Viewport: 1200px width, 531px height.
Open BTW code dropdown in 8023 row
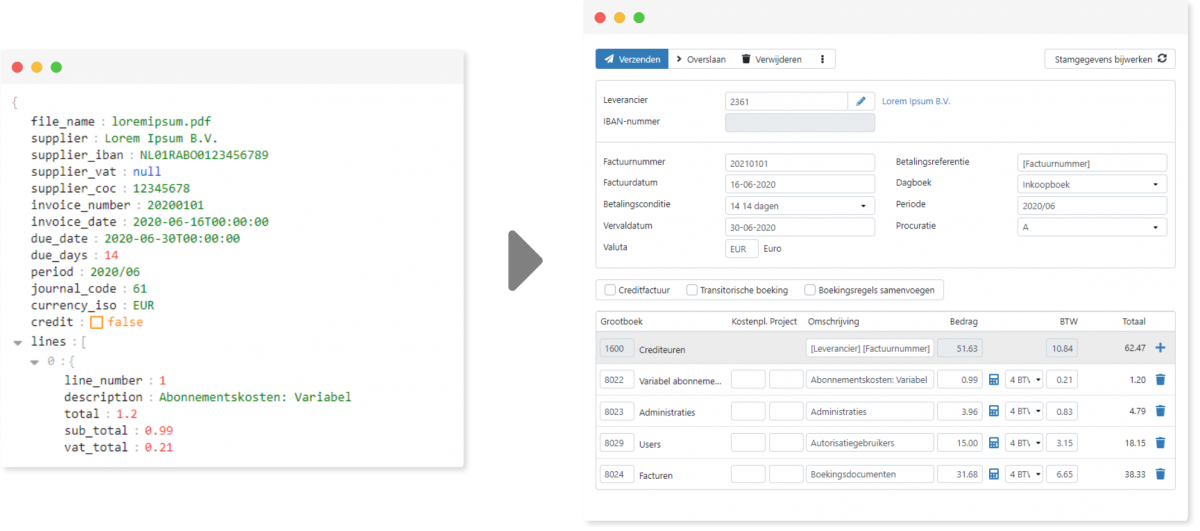click(x=1023, y=411)
